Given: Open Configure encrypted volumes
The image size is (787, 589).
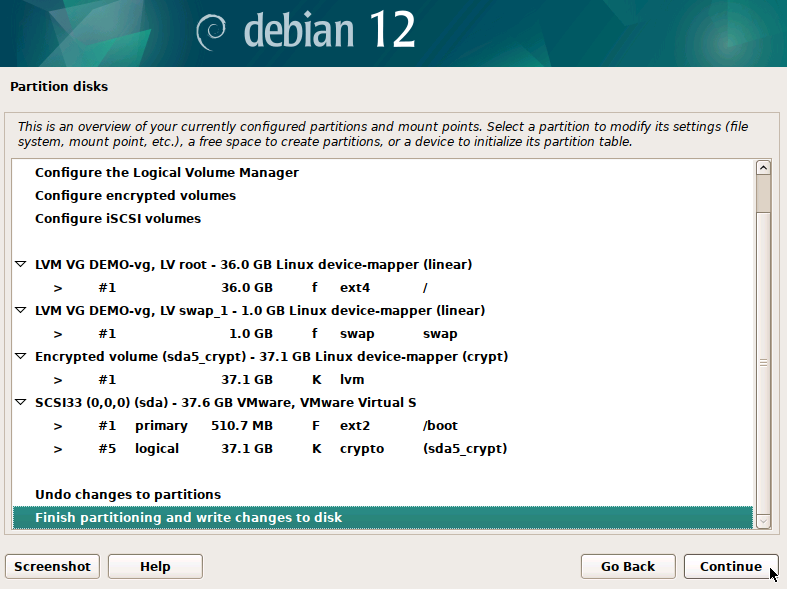Looking at the screenshot, I should pyautogui.click(x=135, y=196).
